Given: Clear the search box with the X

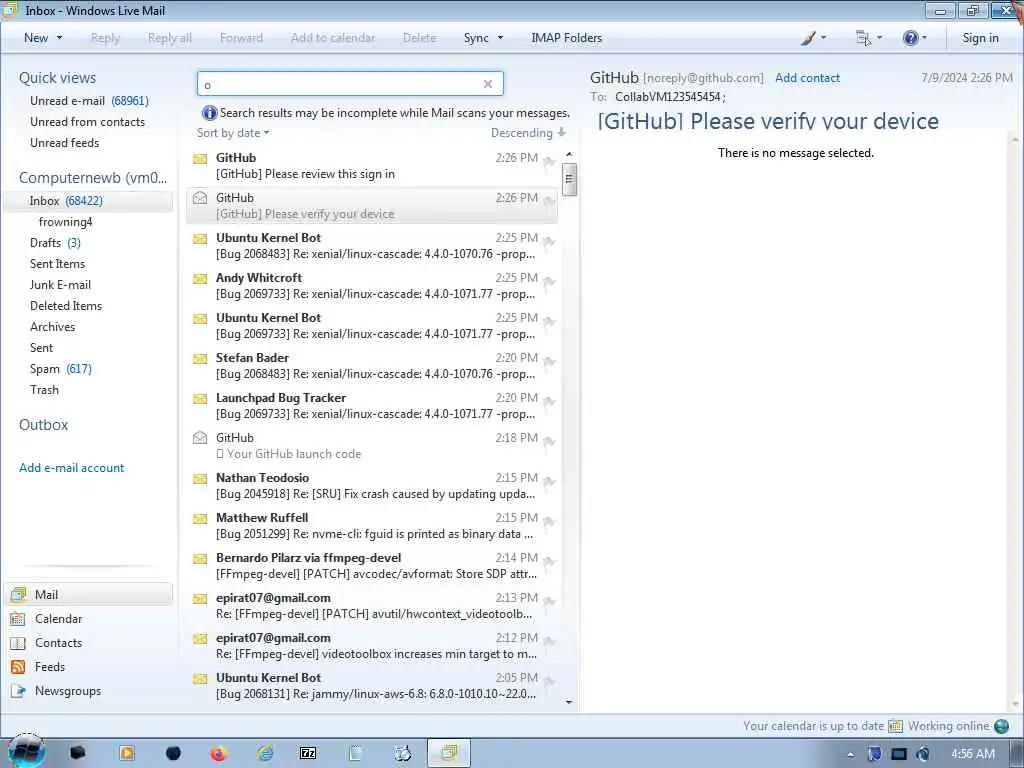Looking at the screenshot, I should click(488, 84).
